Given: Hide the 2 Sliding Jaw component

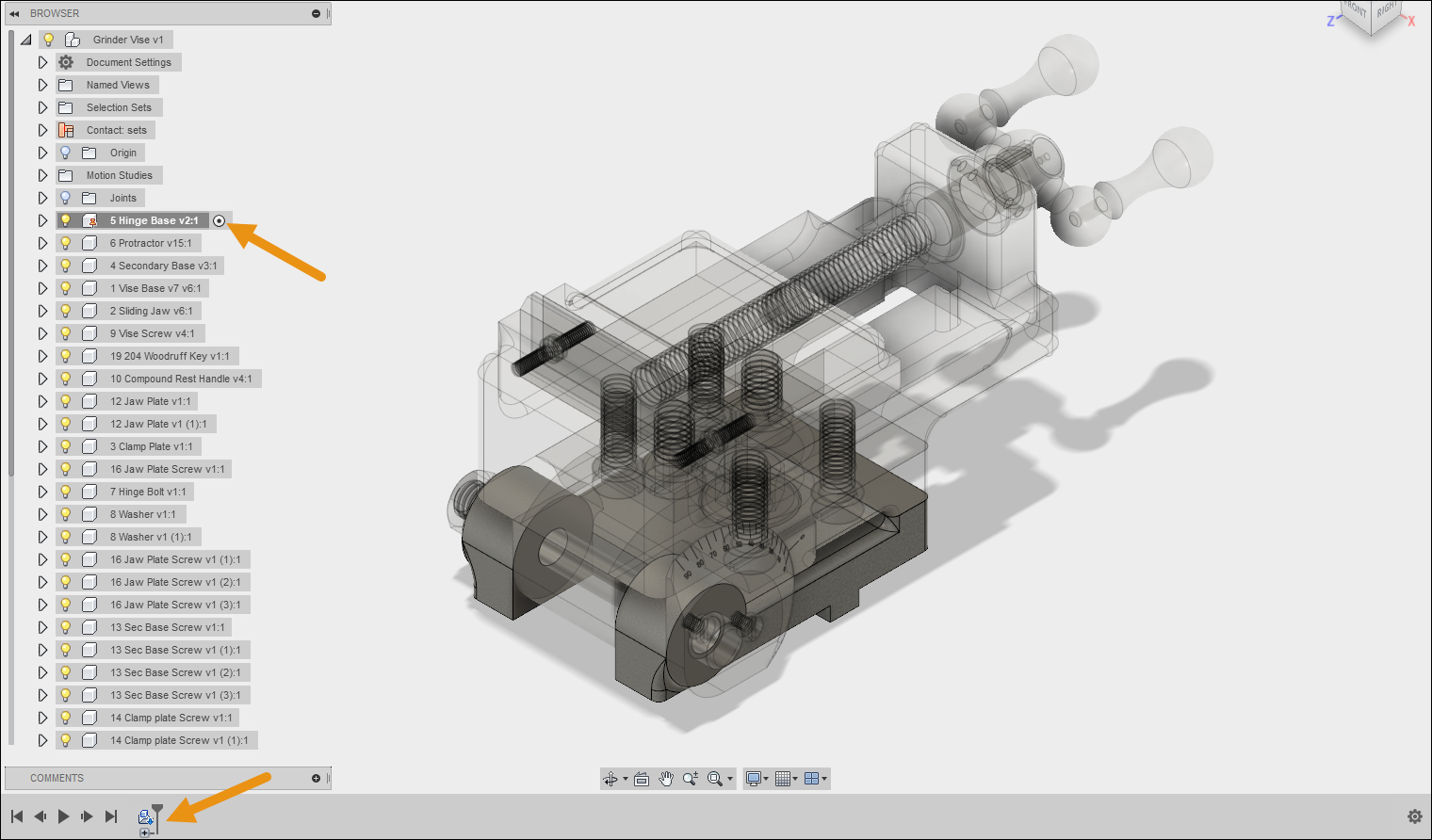Looking at the screenshot, I should pyautogui.click(x=65, y=311).
